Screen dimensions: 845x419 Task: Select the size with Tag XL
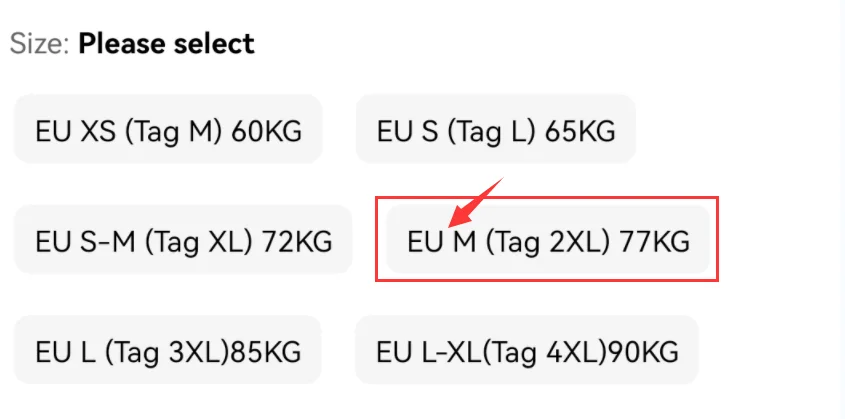[x=183, y=240]
